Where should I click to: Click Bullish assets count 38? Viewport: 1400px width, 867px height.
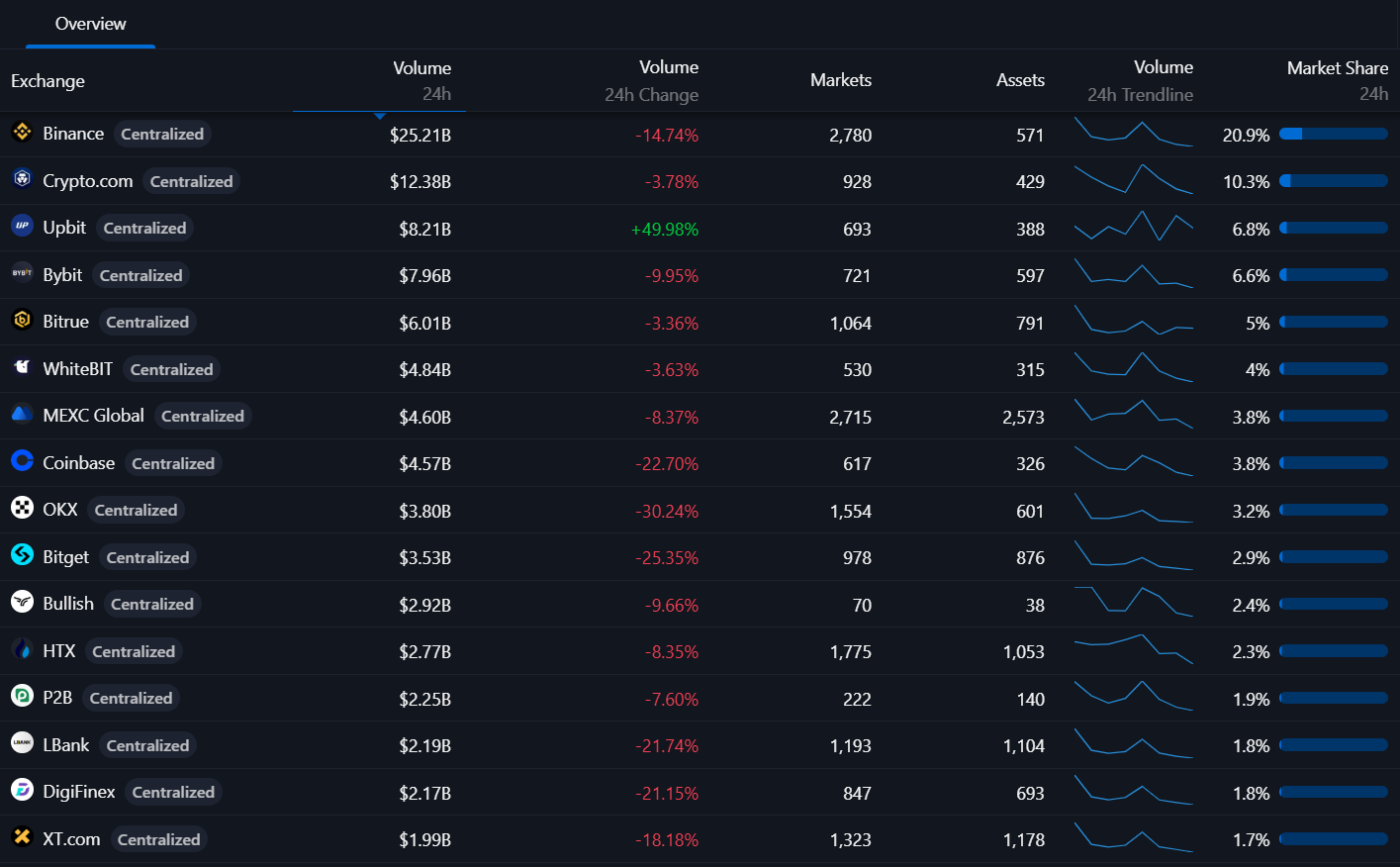point(1035,606)
